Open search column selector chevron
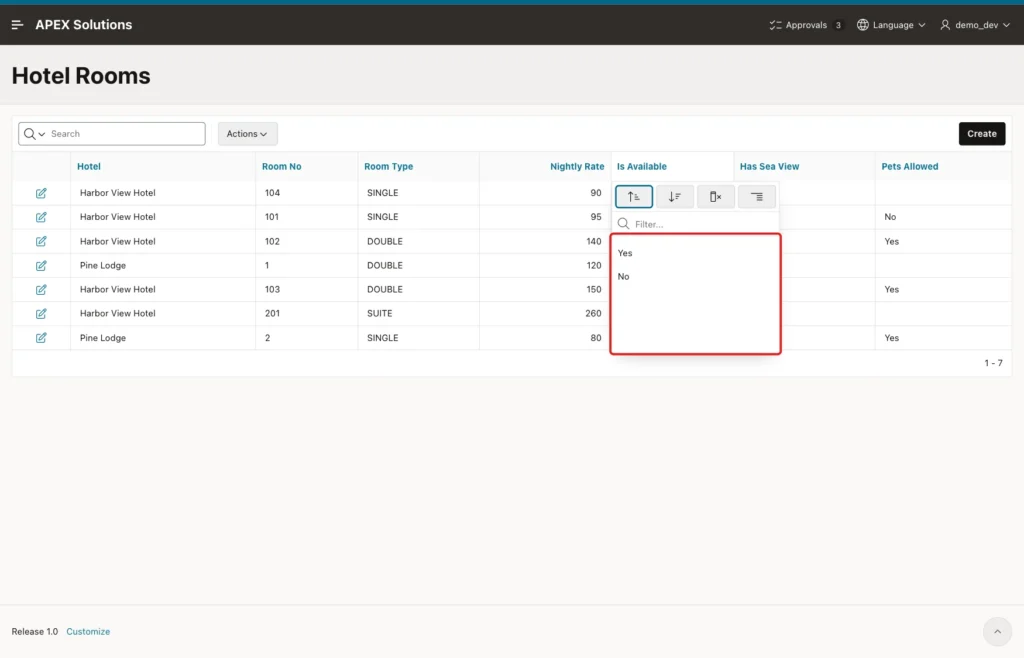Viewport: 1024px width, 658px height. [42, 134]
